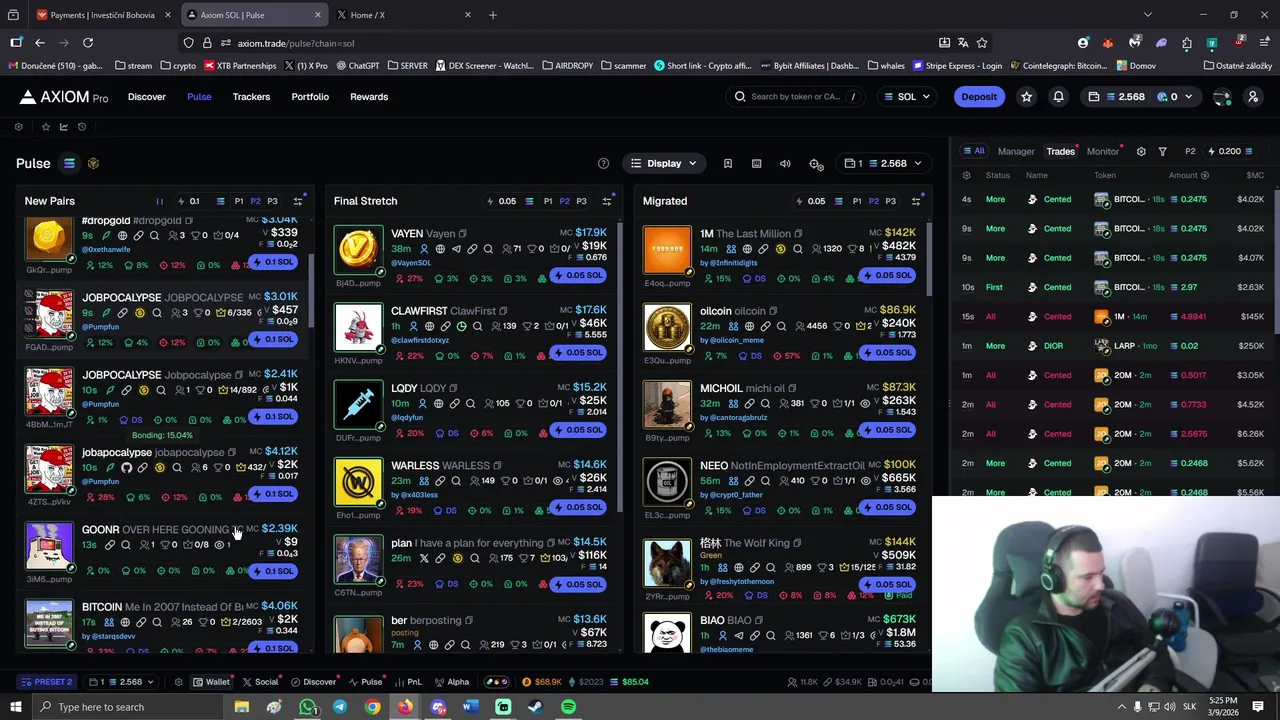The width and height of the screenshot is (1280, 720).
Task: Open the CLAWFIRST token thumbnail
Action: (x=358, y=327)
